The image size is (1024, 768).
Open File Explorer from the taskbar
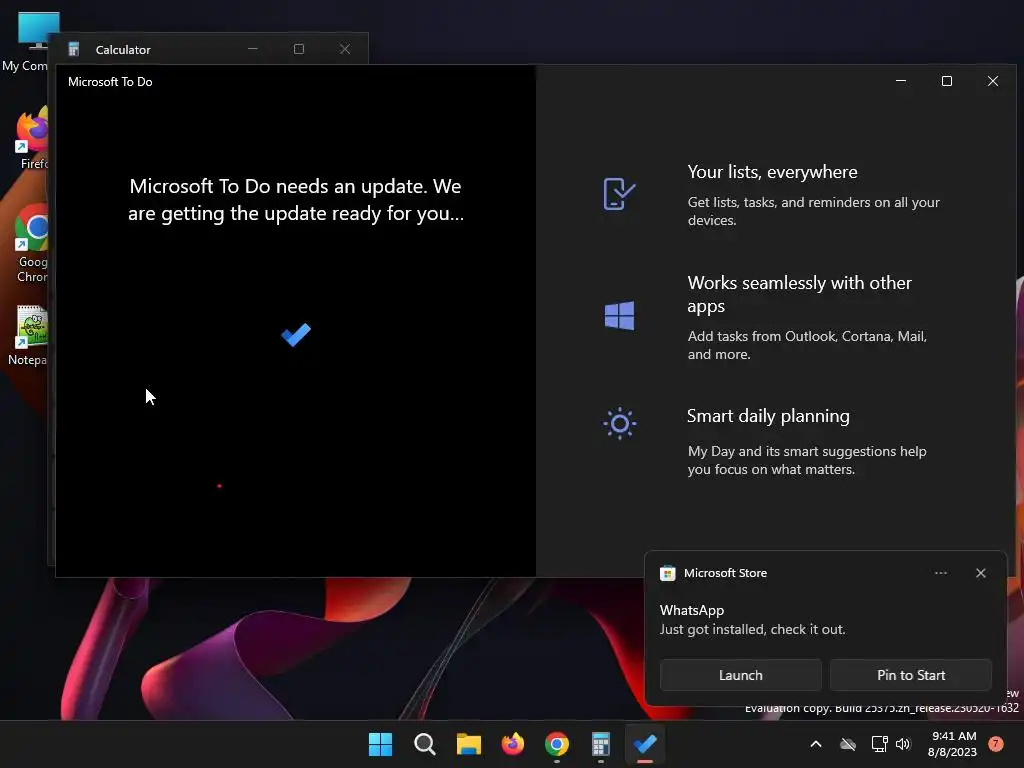(x=468, y=744)
